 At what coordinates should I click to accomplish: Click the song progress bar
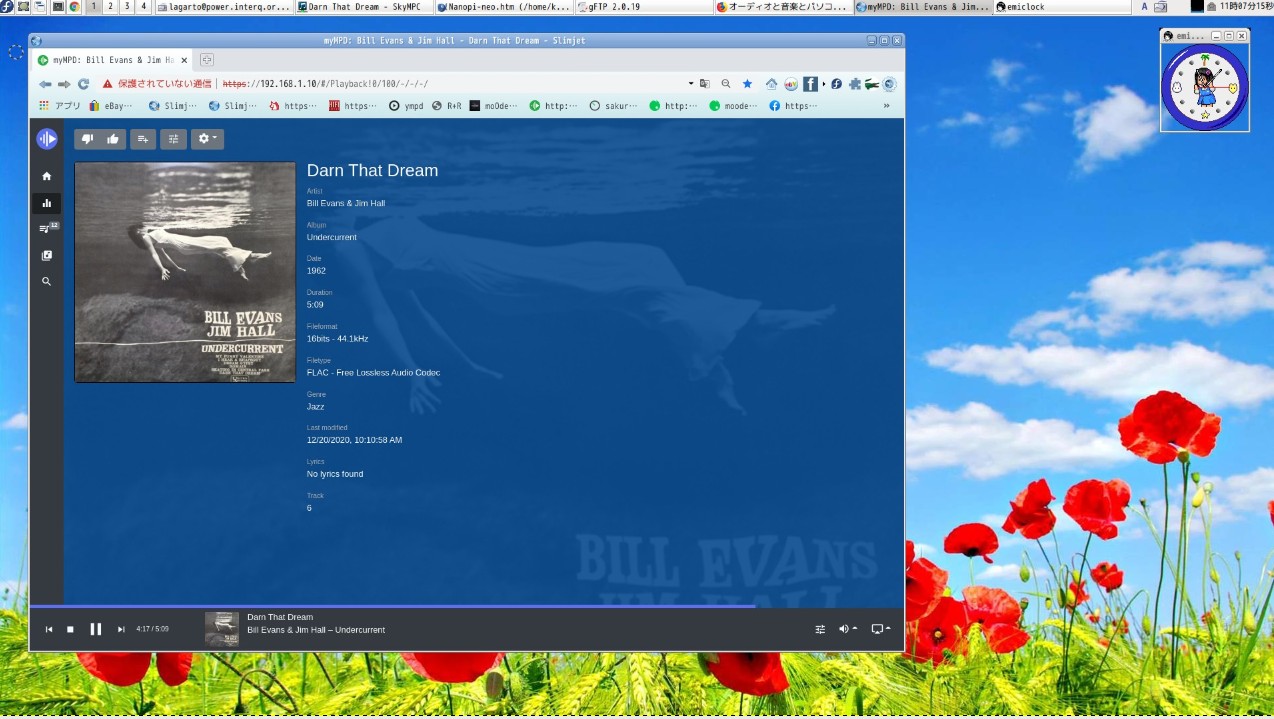click(400, 606)
